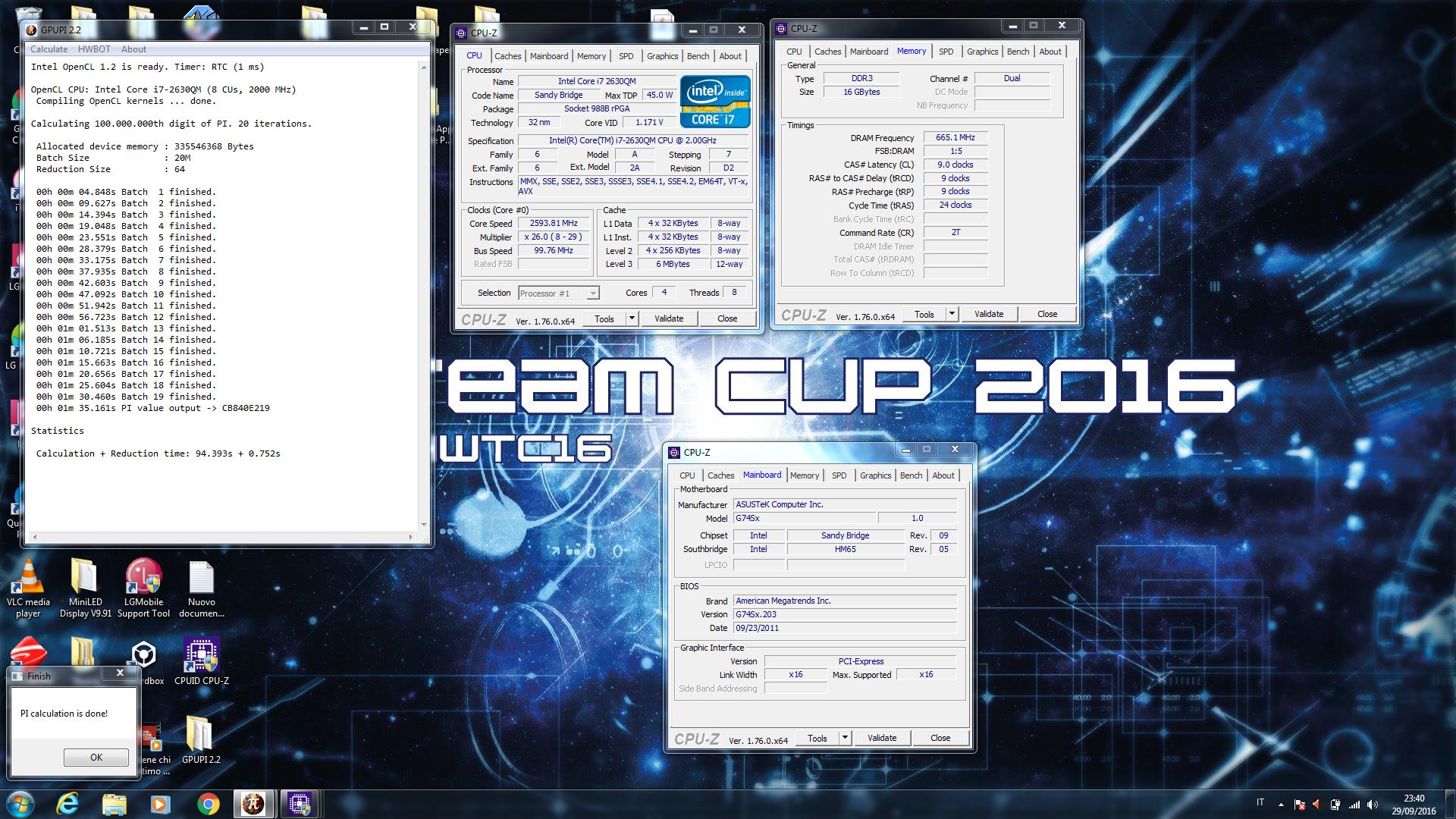This screenshot has width=1456, height=819.
Task: Select Caches tab in Mainboard window
Action: [720, 475]
